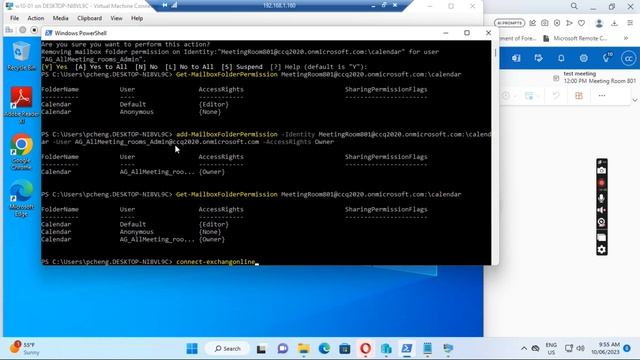Open Edge from taskbar
Screen dimensions: 640x360
324,349
